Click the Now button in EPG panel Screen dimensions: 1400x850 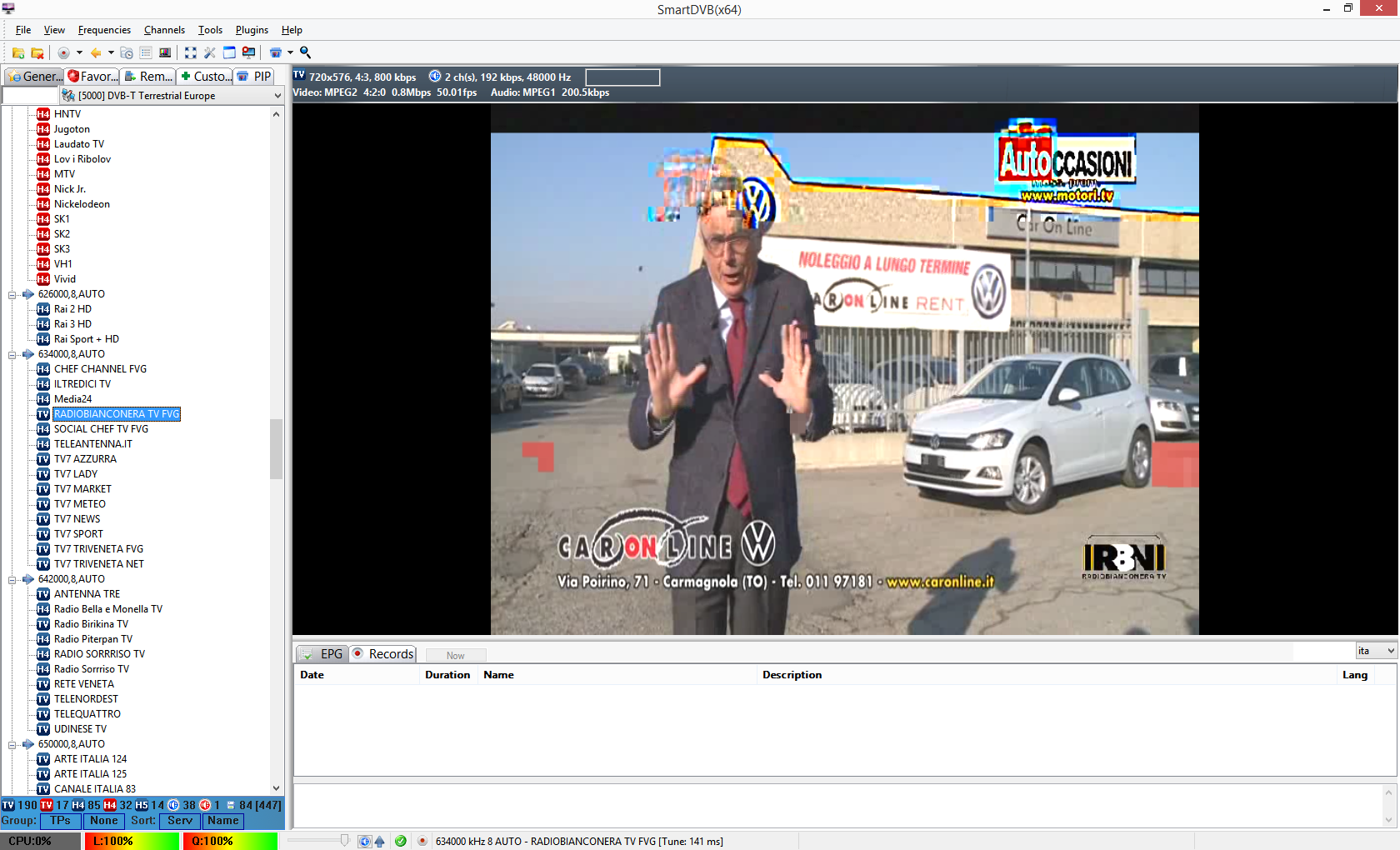[456, 656]
